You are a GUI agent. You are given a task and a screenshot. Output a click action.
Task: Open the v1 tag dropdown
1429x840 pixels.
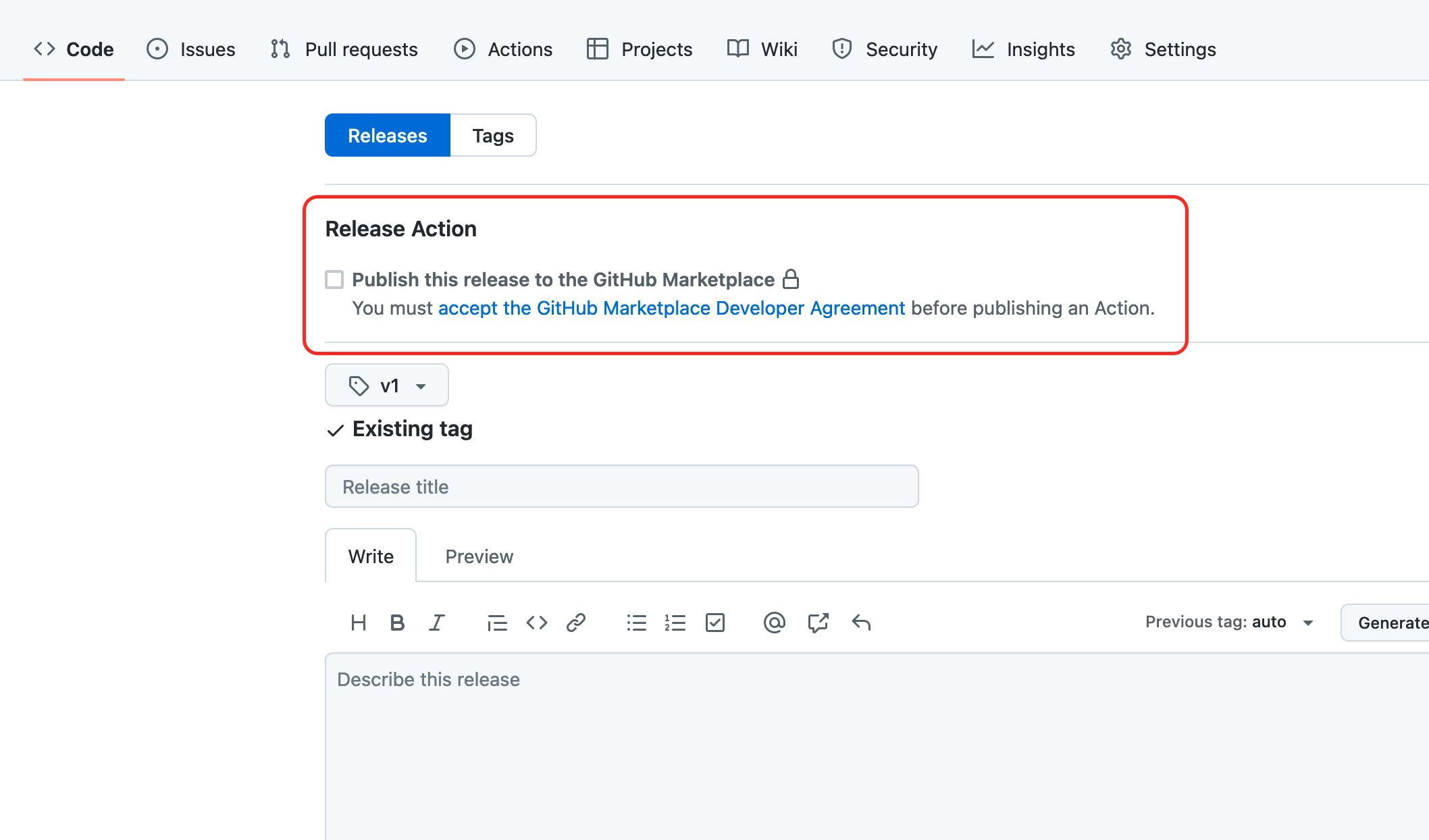click(386, 384)
